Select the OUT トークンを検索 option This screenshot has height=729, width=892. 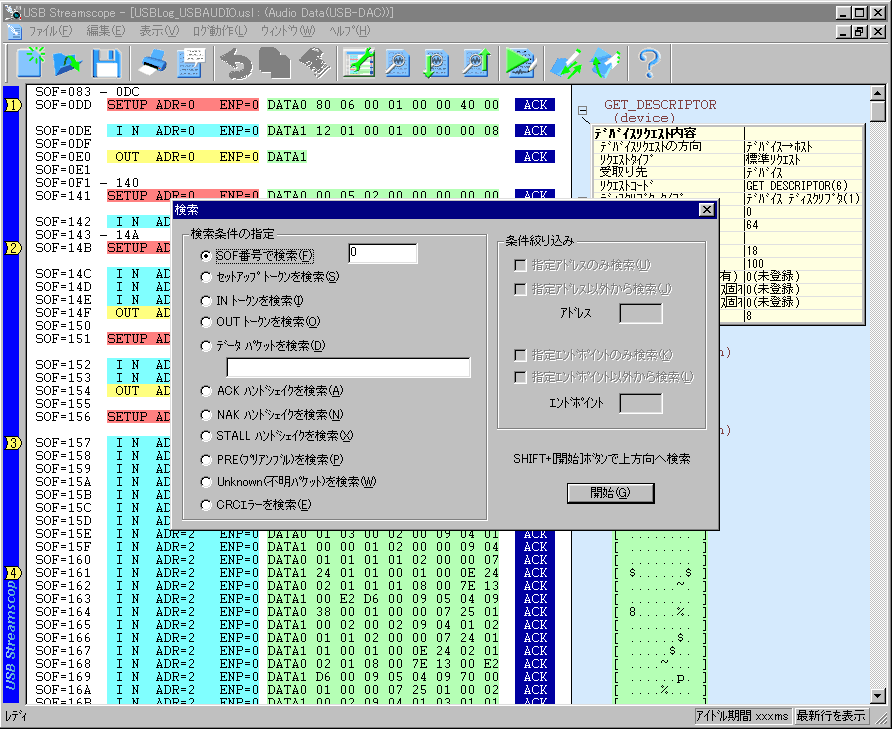tap(206, 322)
